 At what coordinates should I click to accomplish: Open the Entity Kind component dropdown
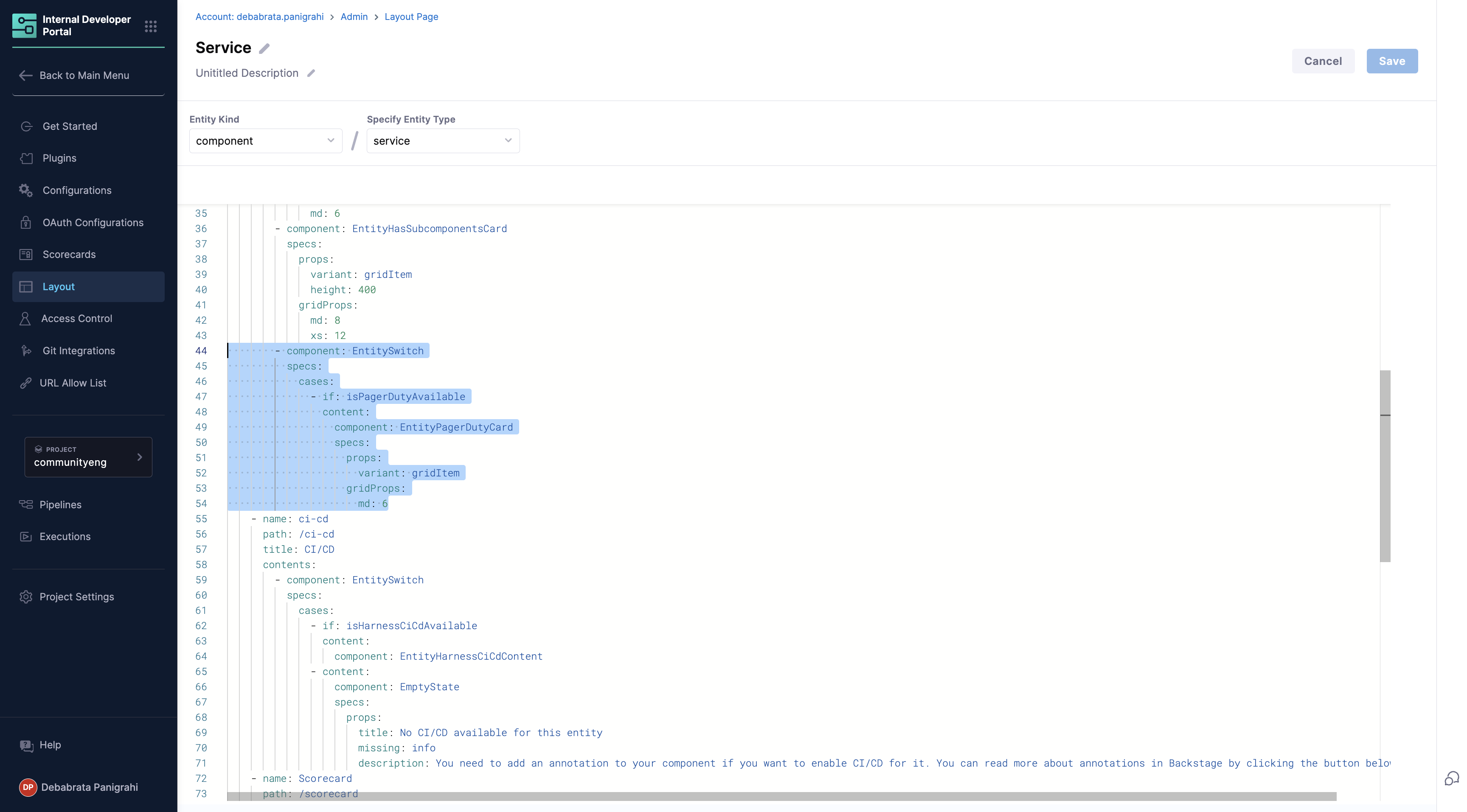pos(265,140)
